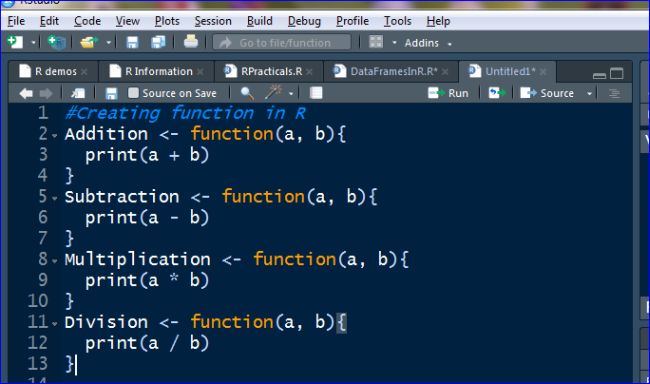Focus the Go to file/function field

pos(282,42)
